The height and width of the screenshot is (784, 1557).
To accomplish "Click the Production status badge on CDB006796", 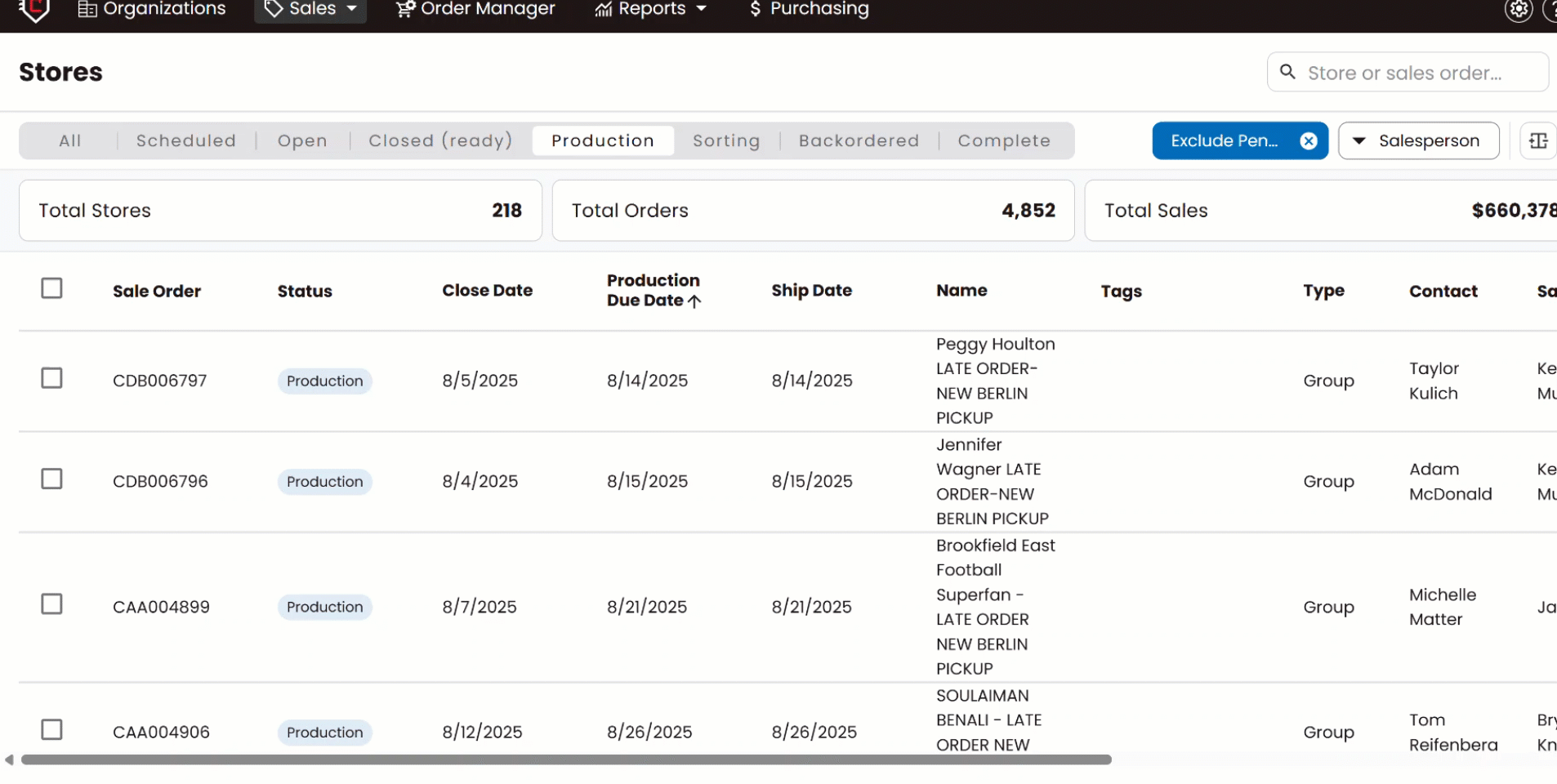I will click(x=324, y=481).
